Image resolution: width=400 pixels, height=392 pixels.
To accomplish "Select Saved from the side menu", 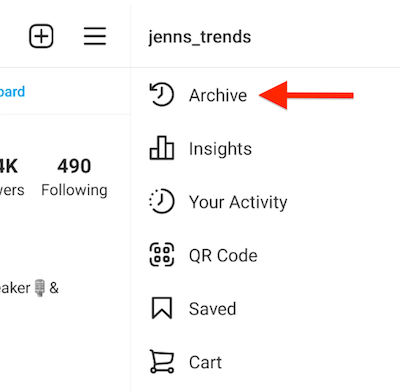I will click(x=212, y=309).
